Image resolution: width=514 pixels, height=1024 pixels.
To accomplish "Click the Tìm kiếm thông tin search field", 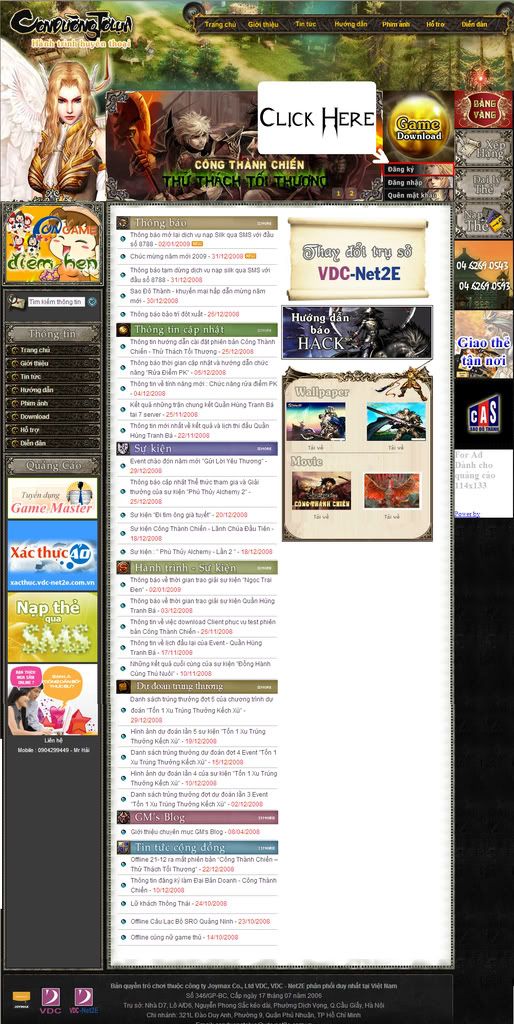I will [56, 302].
